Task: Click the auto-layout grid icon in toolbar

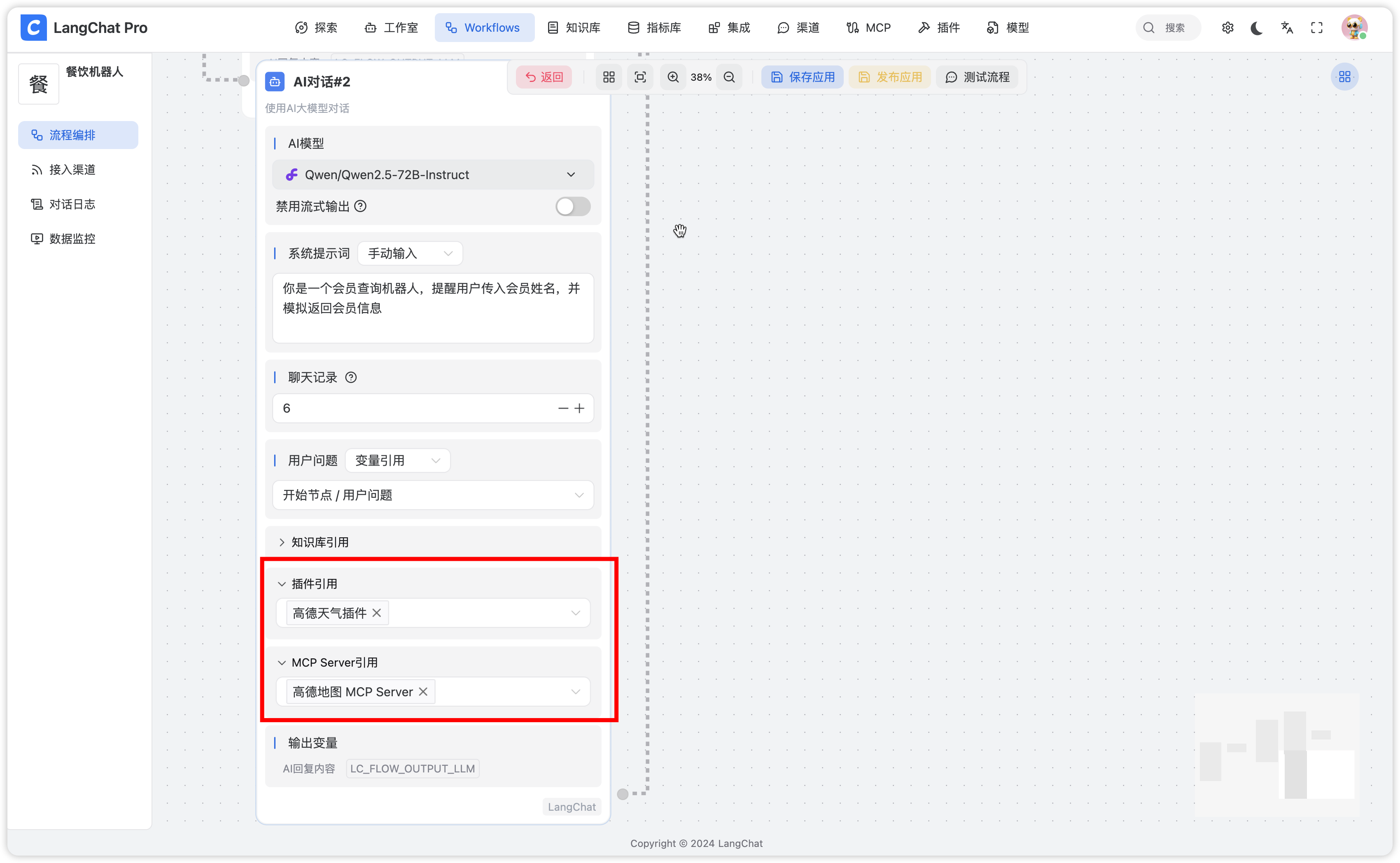Action: coord(609,77)
